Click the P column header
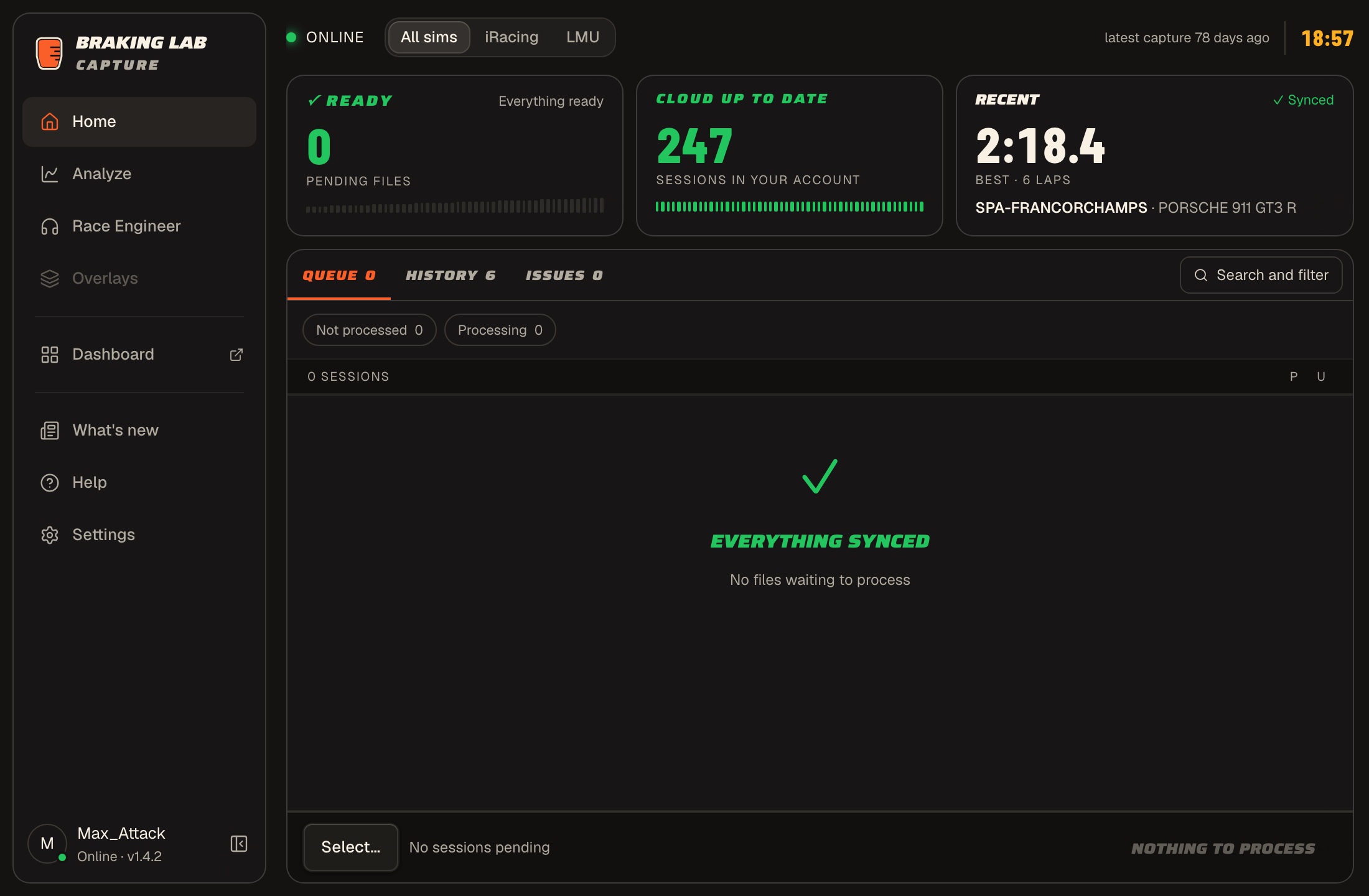Image resolution: width=1369 pixels, height=896 pixels. 1294,376
